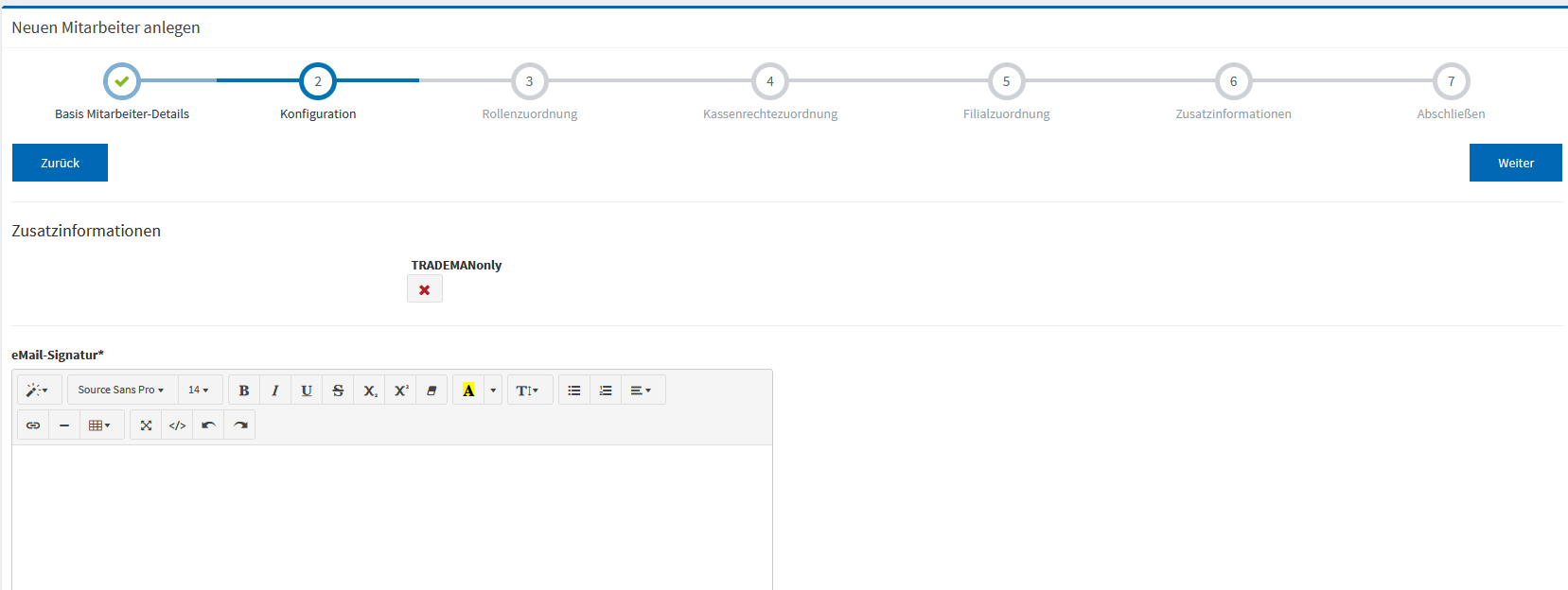Apply strikethrough to signature text
The height and width of the screenshot is (590, 1568).
point(338,390)
